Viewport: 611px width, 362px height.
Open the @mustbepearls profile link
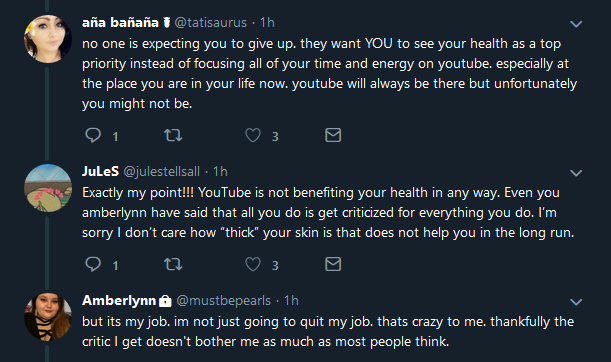click(223, 300)
